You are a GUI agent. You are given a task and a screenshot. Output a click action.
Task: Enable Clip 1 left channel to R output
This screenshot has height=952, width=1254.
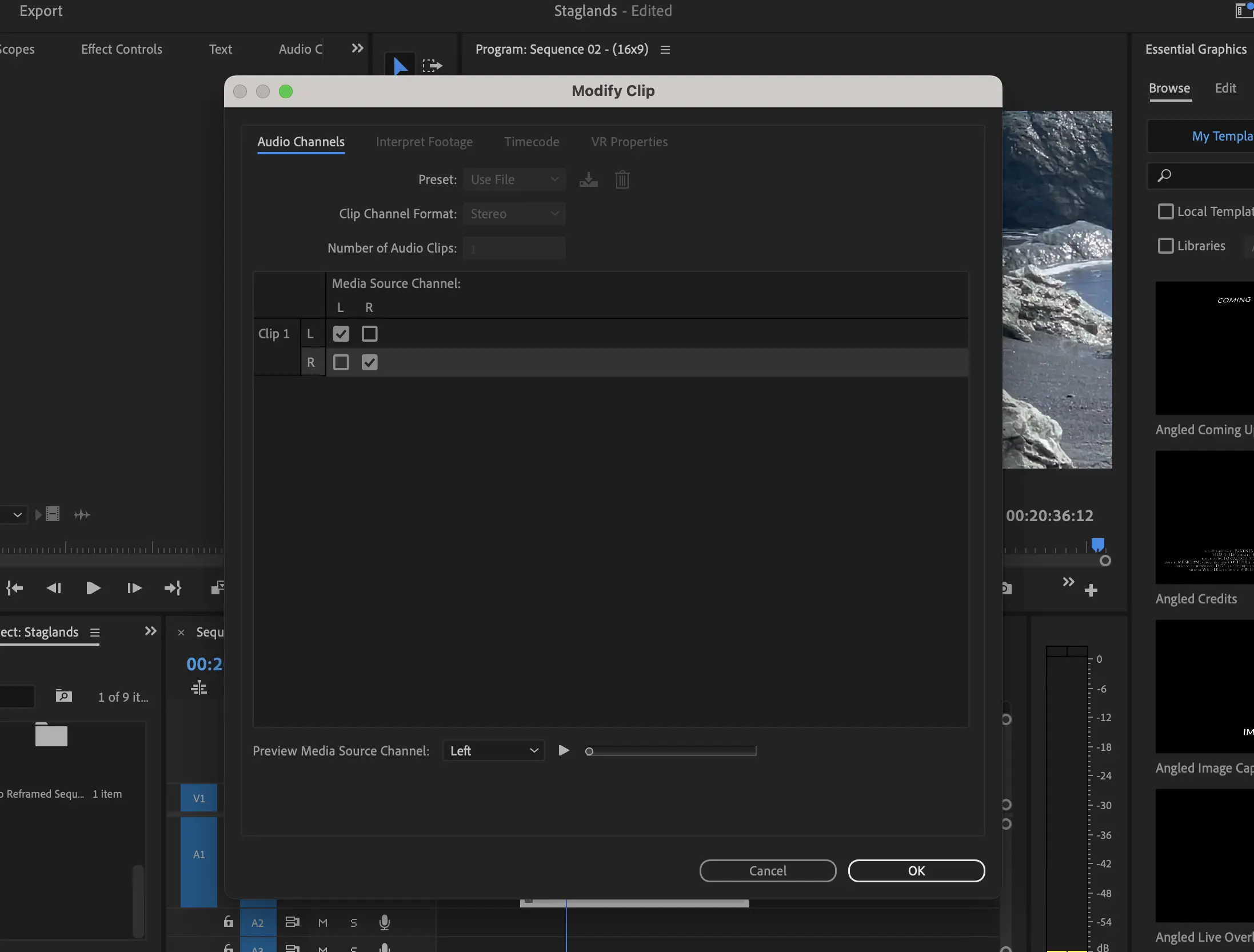[x=369, y=334]
